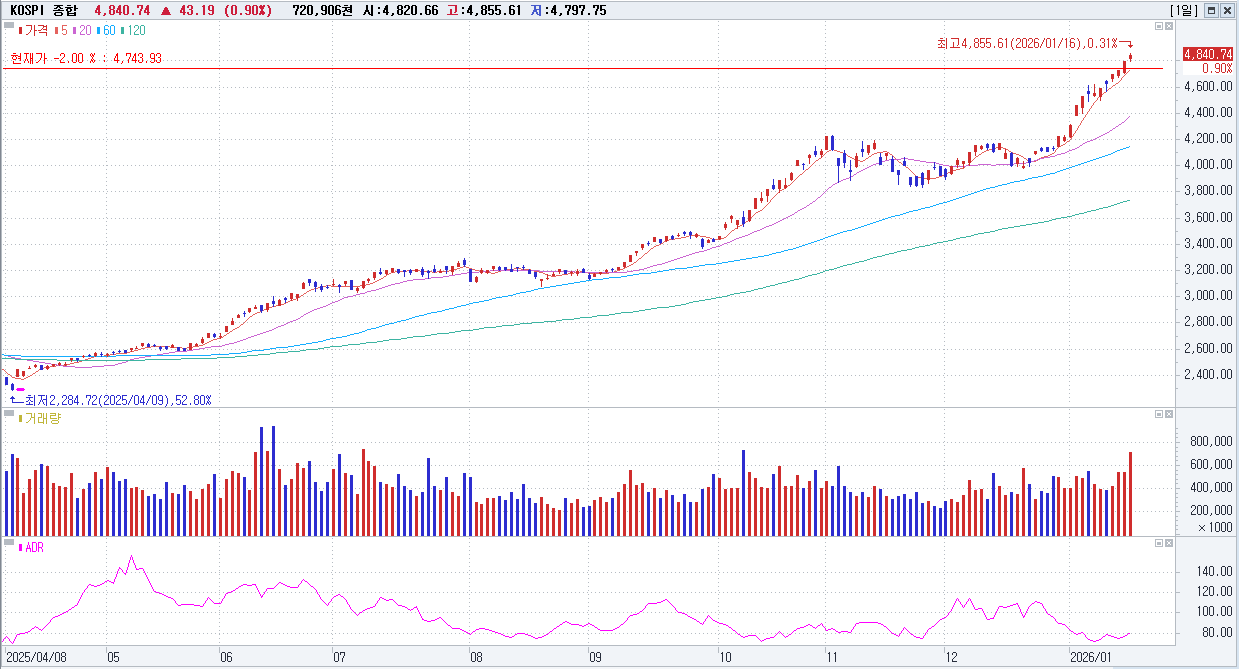The width and height of the screenshot is (1239, 669).
Task: Click the 11 month marker on time axis
Action: [830, 657]
